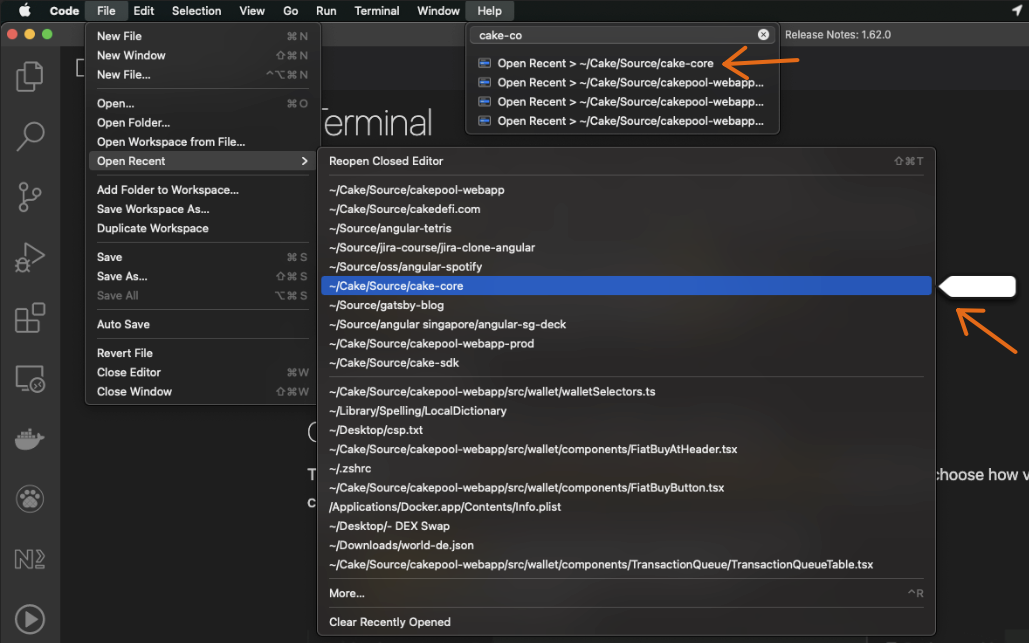Open recent folder ~/Source/angular-tetris
The height and width of the screenshot is (643, 1029).
626,228
